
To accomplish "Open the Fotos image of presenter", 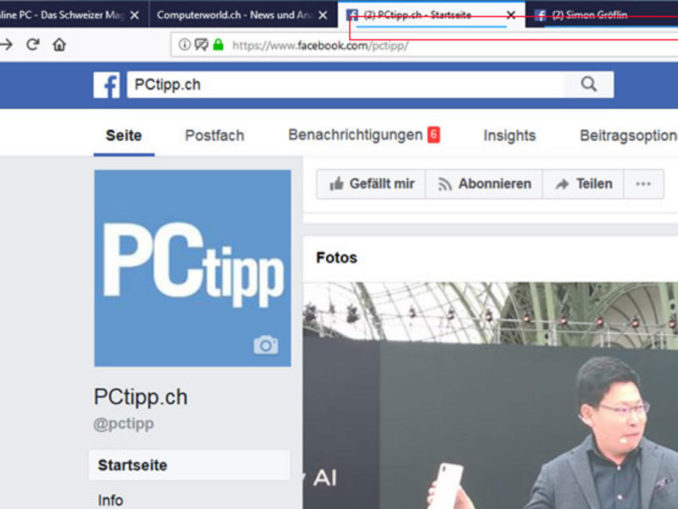I will click(x=490, y=395).
